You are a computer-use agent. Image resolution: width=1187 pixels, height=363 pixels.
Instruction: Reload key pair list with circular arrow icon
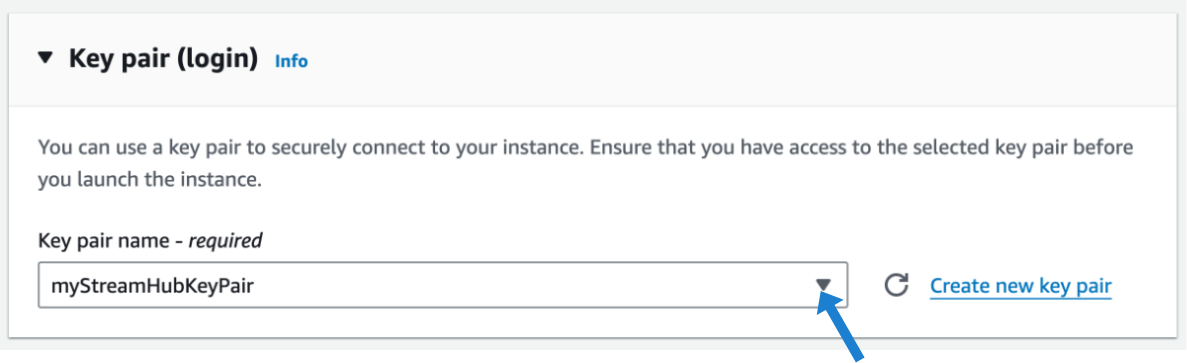pos(896,285)
